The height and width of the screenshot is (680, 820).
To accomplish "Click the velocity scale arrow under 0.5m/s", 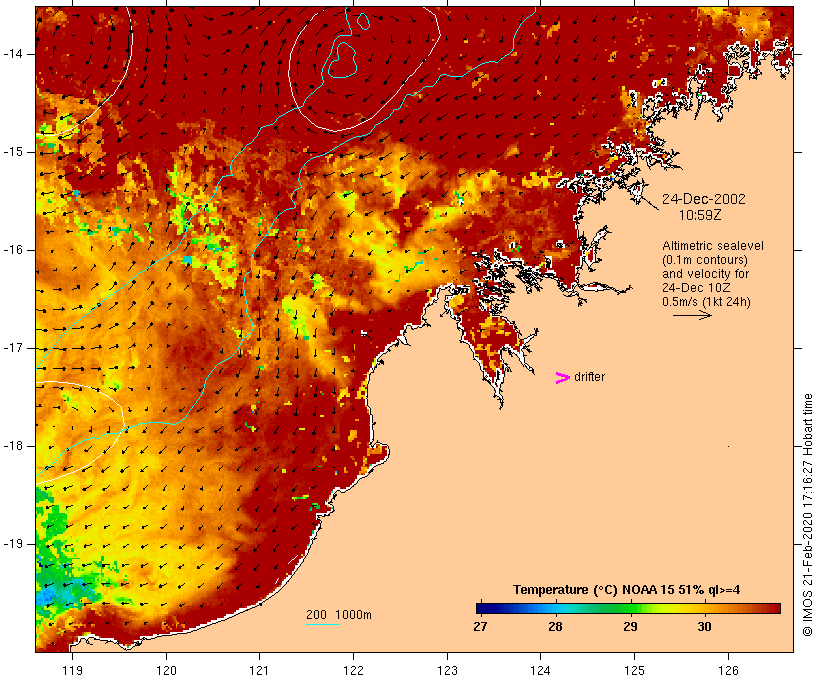I will click(692, 315).
